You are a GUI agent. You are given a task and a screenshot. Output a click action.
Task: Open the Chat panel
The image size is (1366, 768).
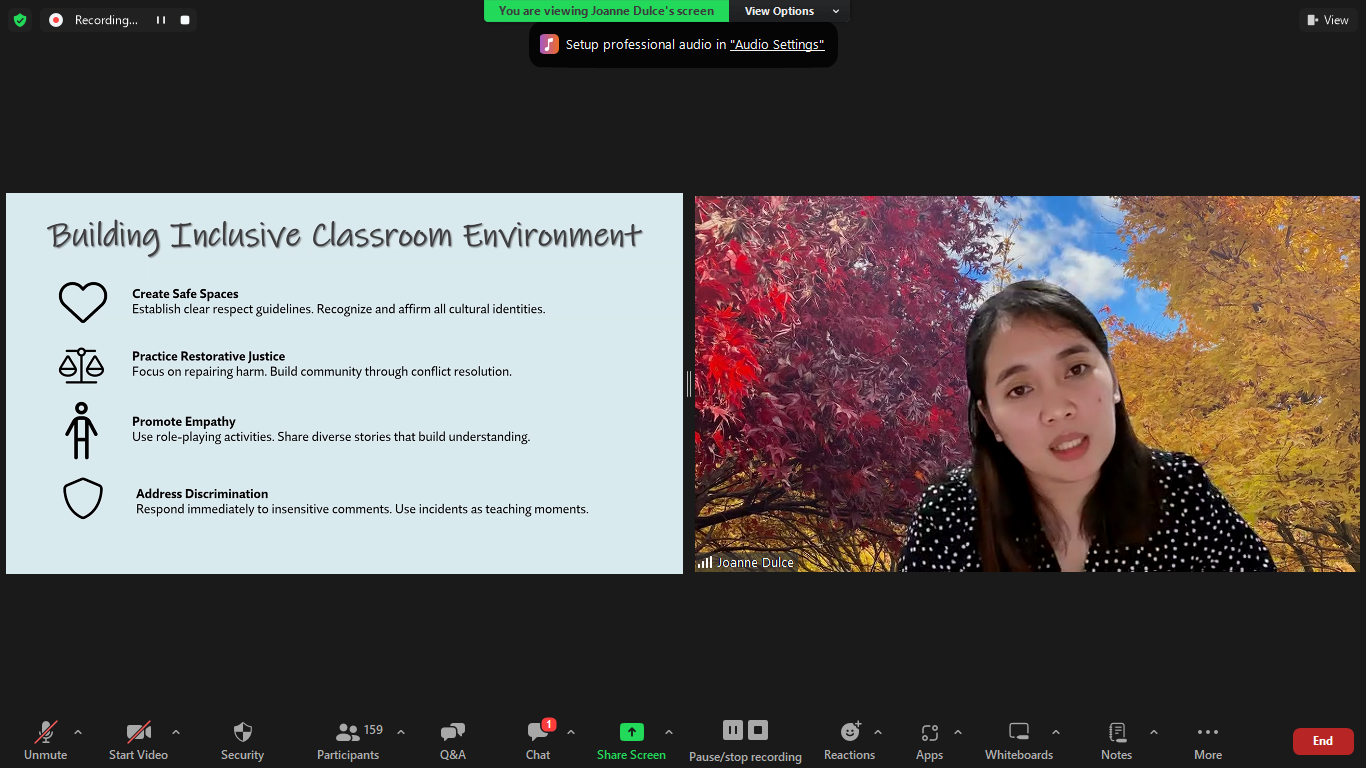tap(538, 732)
